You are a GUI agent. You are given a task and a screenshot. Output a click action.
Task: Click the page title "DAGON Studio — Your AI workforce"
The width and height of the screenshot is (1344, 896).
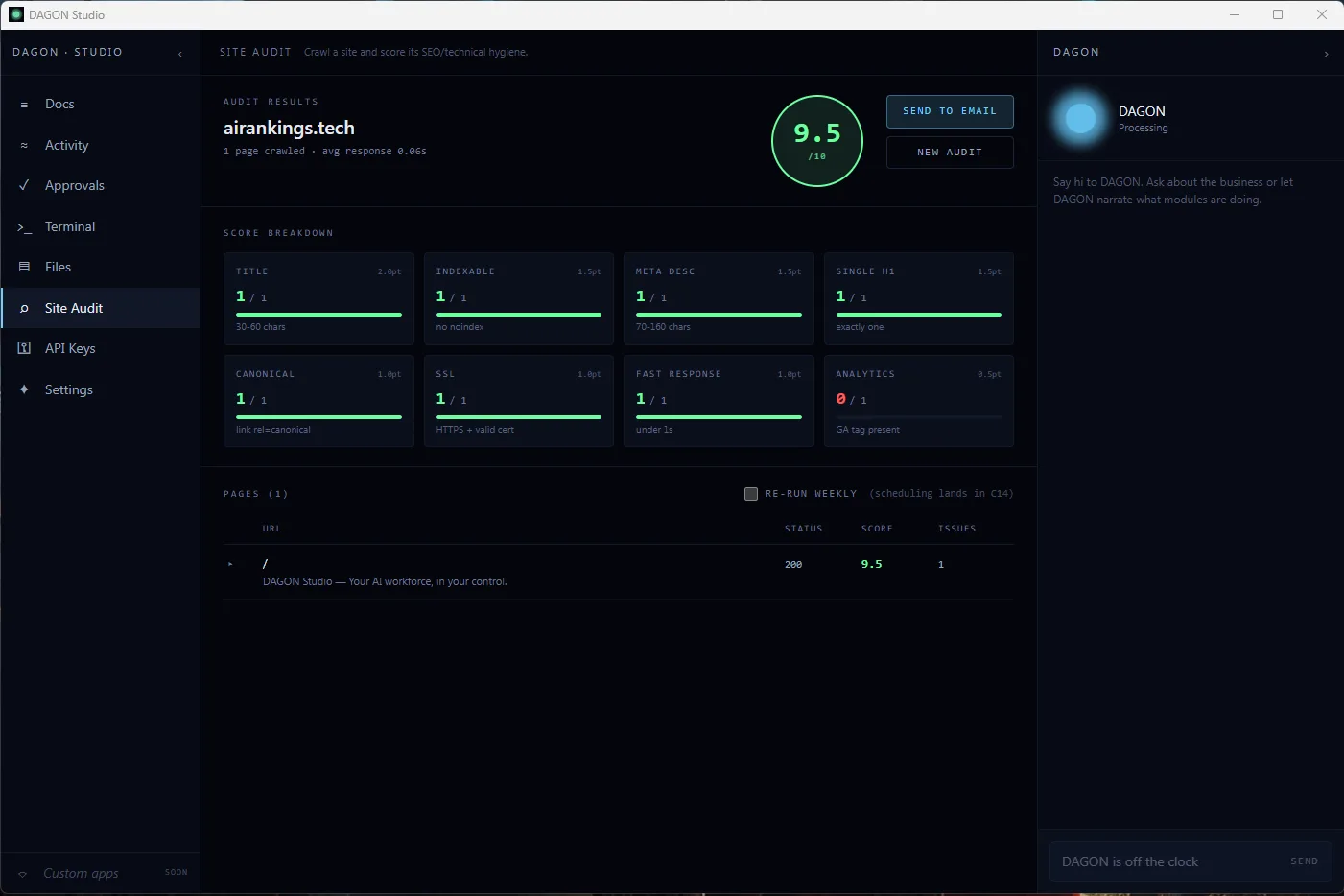[x=385, y=581]
